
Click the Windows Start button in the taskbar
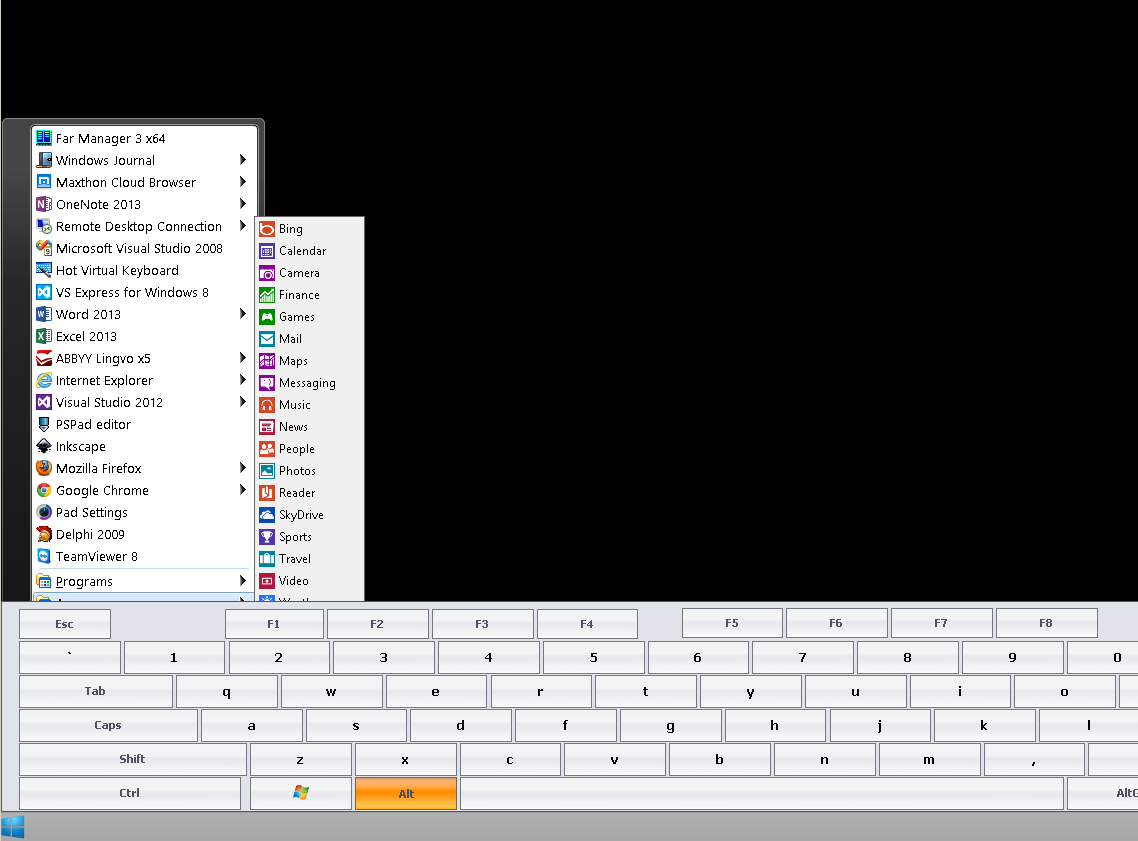tap(12, 827)
